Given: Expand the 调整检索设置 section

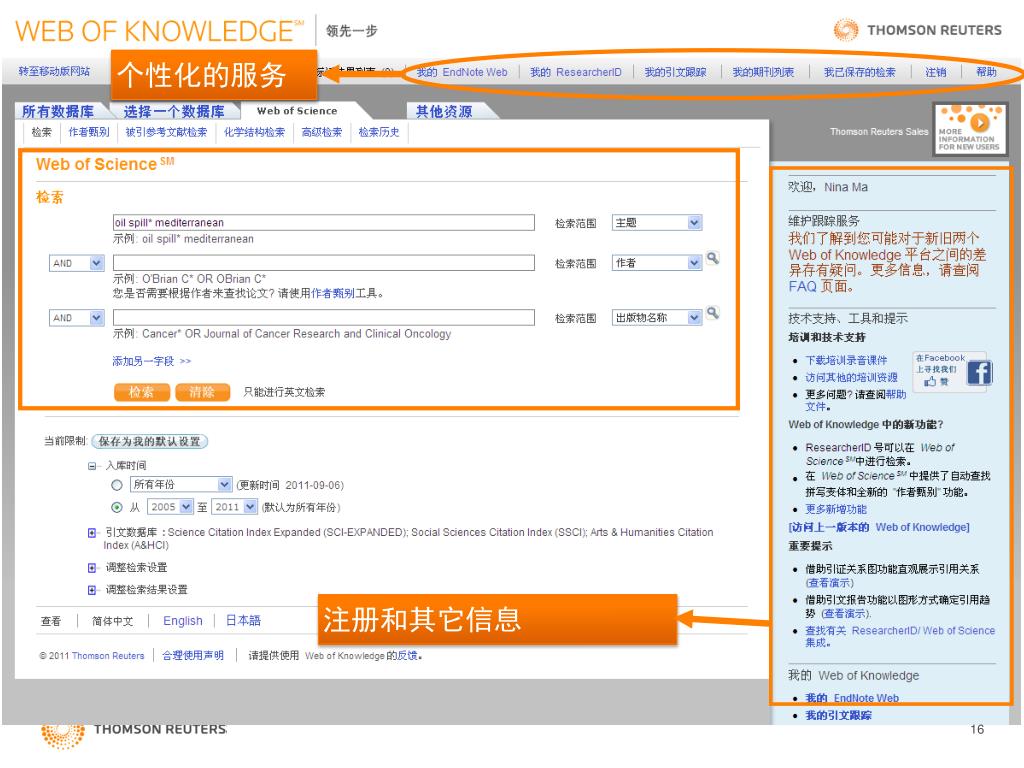Looking at the screenshot, I should pyautogui.click(x=92, y=568).
